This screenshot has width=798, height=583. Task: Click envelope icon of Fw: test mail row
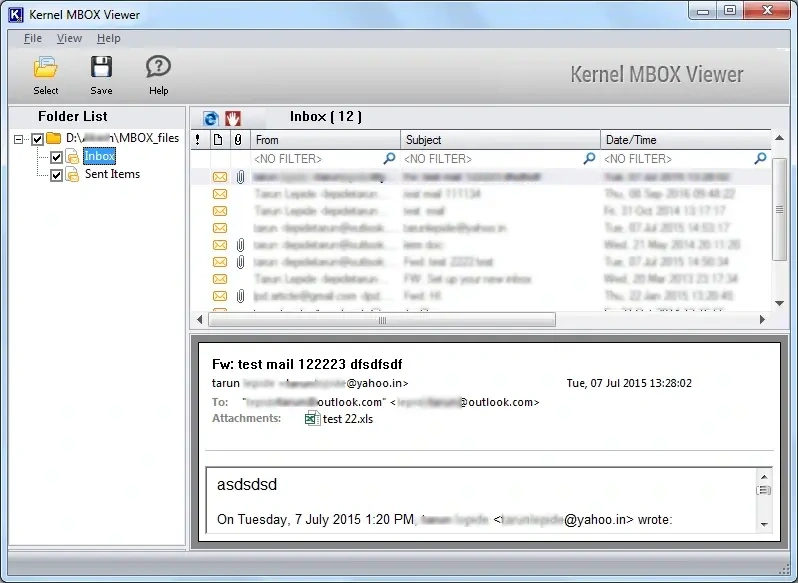tap(220, 177)
